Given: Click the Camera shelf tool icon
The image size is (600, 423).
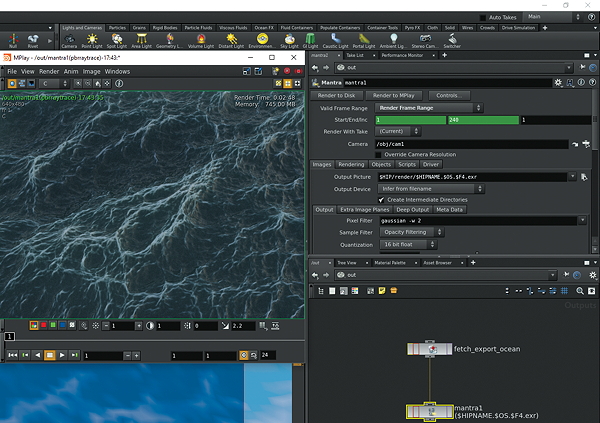Looking at the screenshot, I should (69, 40).
